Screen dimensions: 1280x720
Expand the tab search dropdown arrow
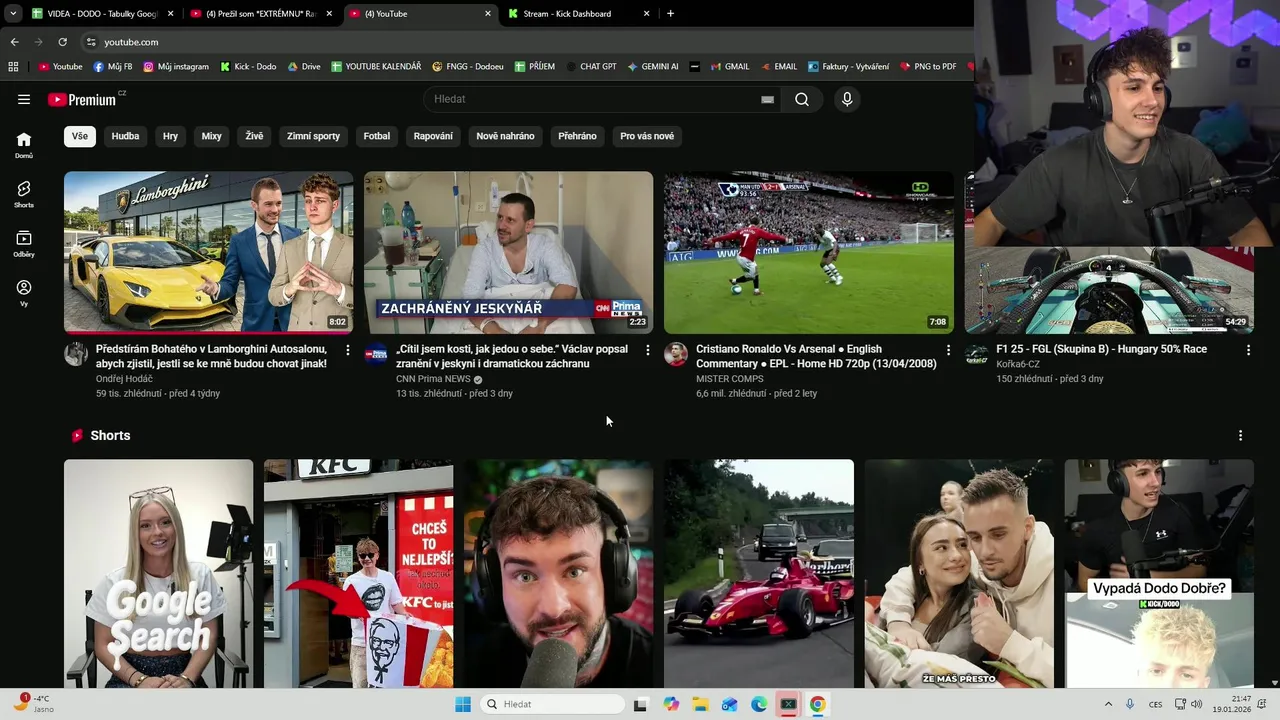(x=13, y=14)
